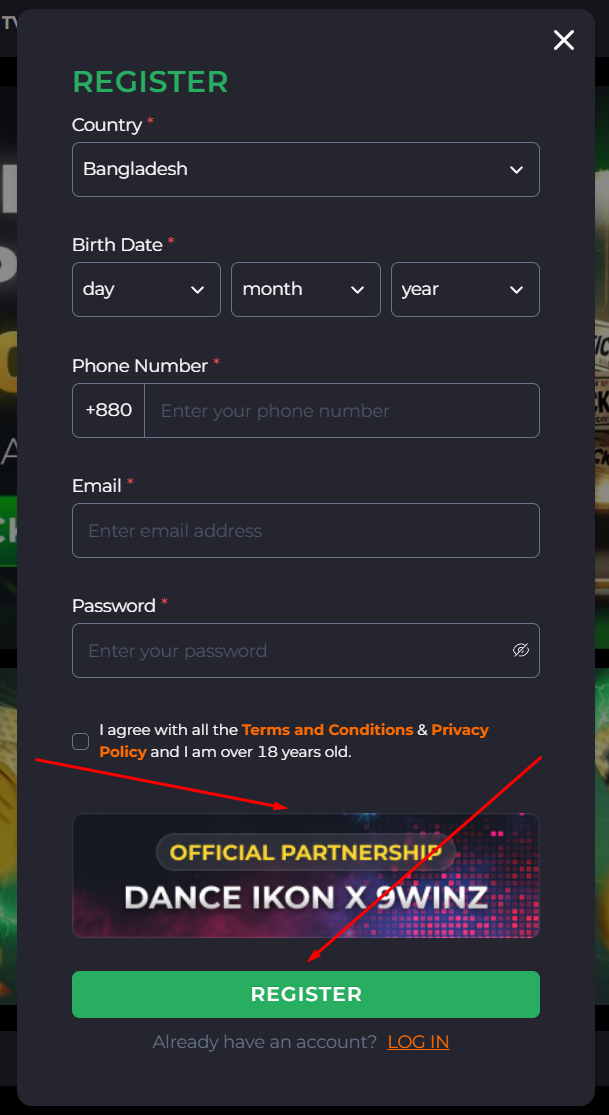
Task: Click the Country field label
Action: (x=107, y=125)
